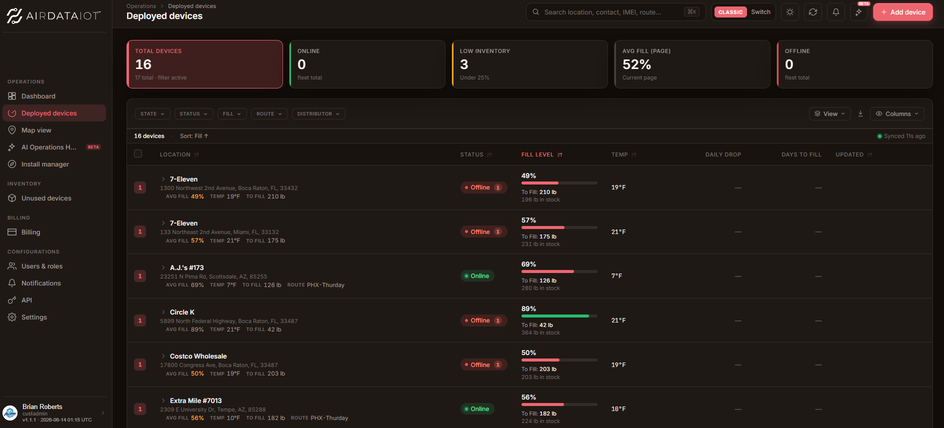Sort by Fill Level column sort icon
This screenshot has height=428, width=944.
pos(560,155)
